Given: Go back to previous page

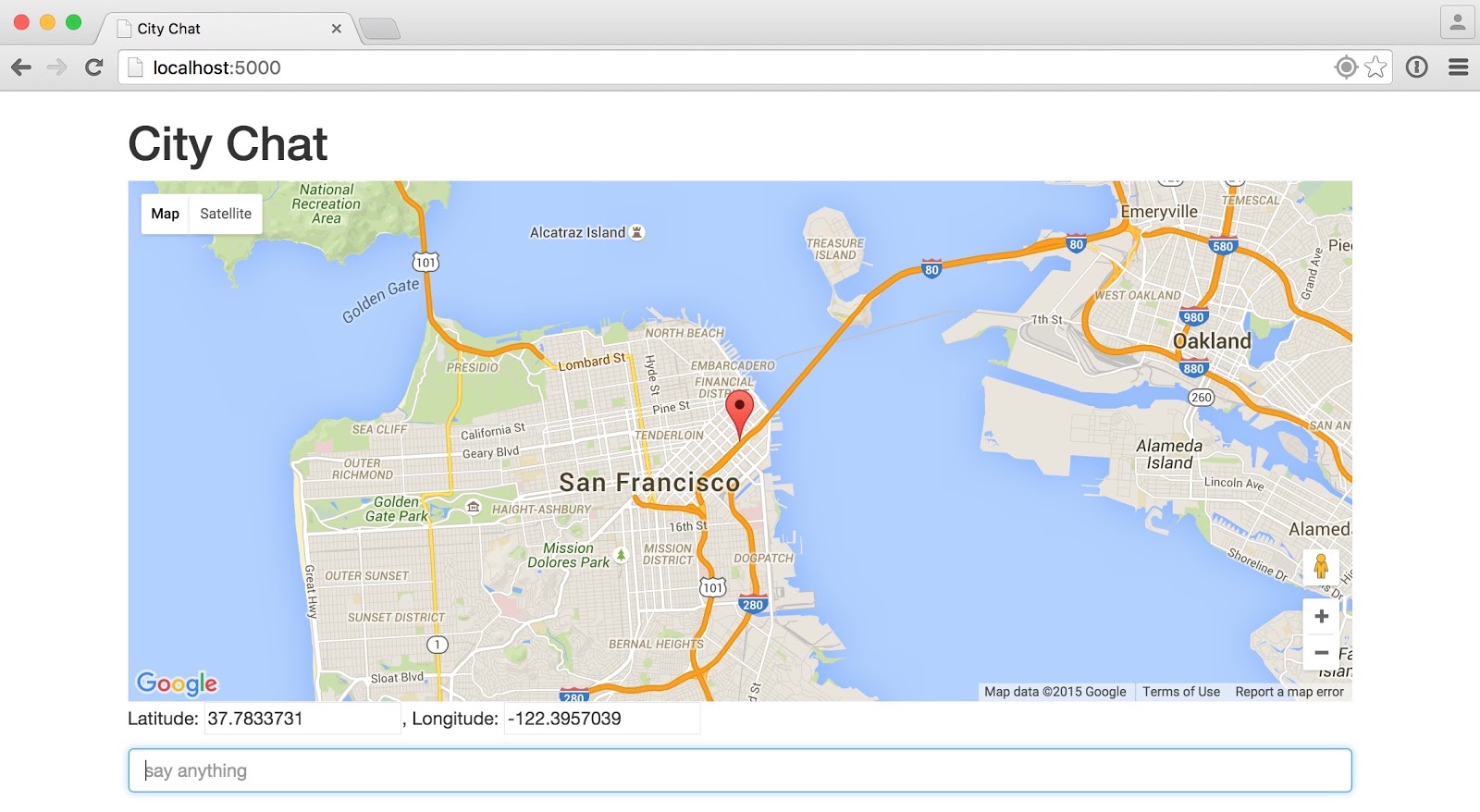Looking at the screenshot, I should click(x=21, y=67).
